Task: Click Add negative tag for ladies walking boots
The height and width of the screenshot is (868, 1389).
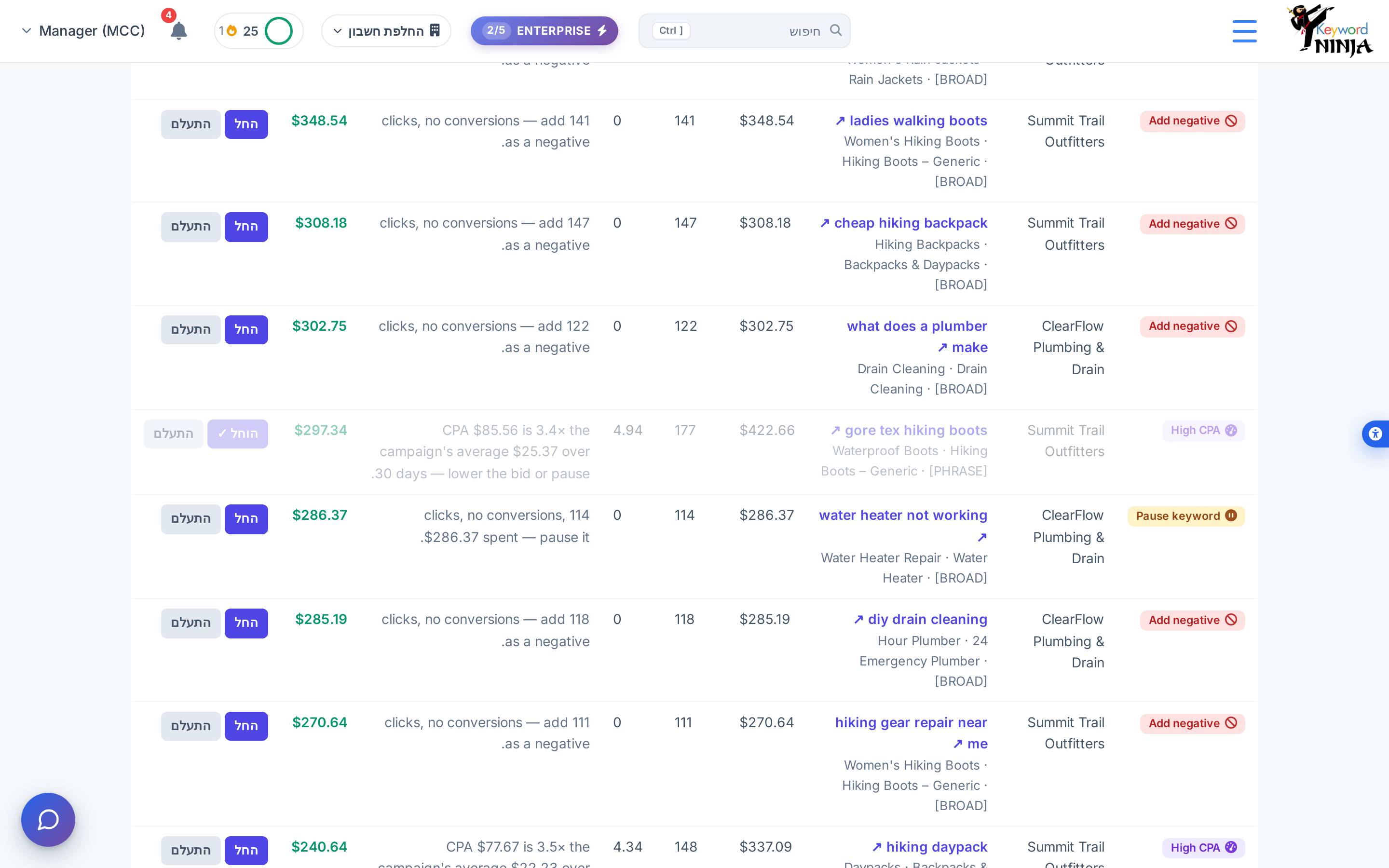Action: pyautogui.click(x=1192, y=121)
